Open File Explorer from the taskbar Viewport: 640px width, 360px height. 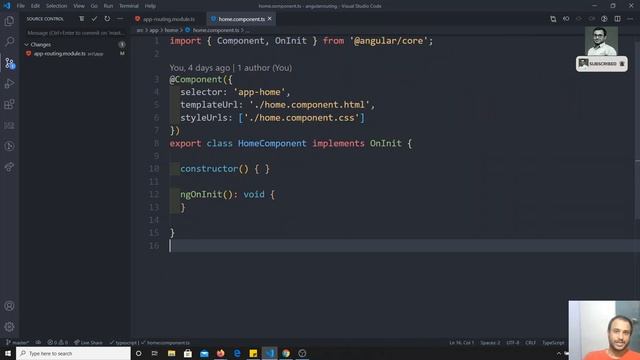[x=171, y=353]
